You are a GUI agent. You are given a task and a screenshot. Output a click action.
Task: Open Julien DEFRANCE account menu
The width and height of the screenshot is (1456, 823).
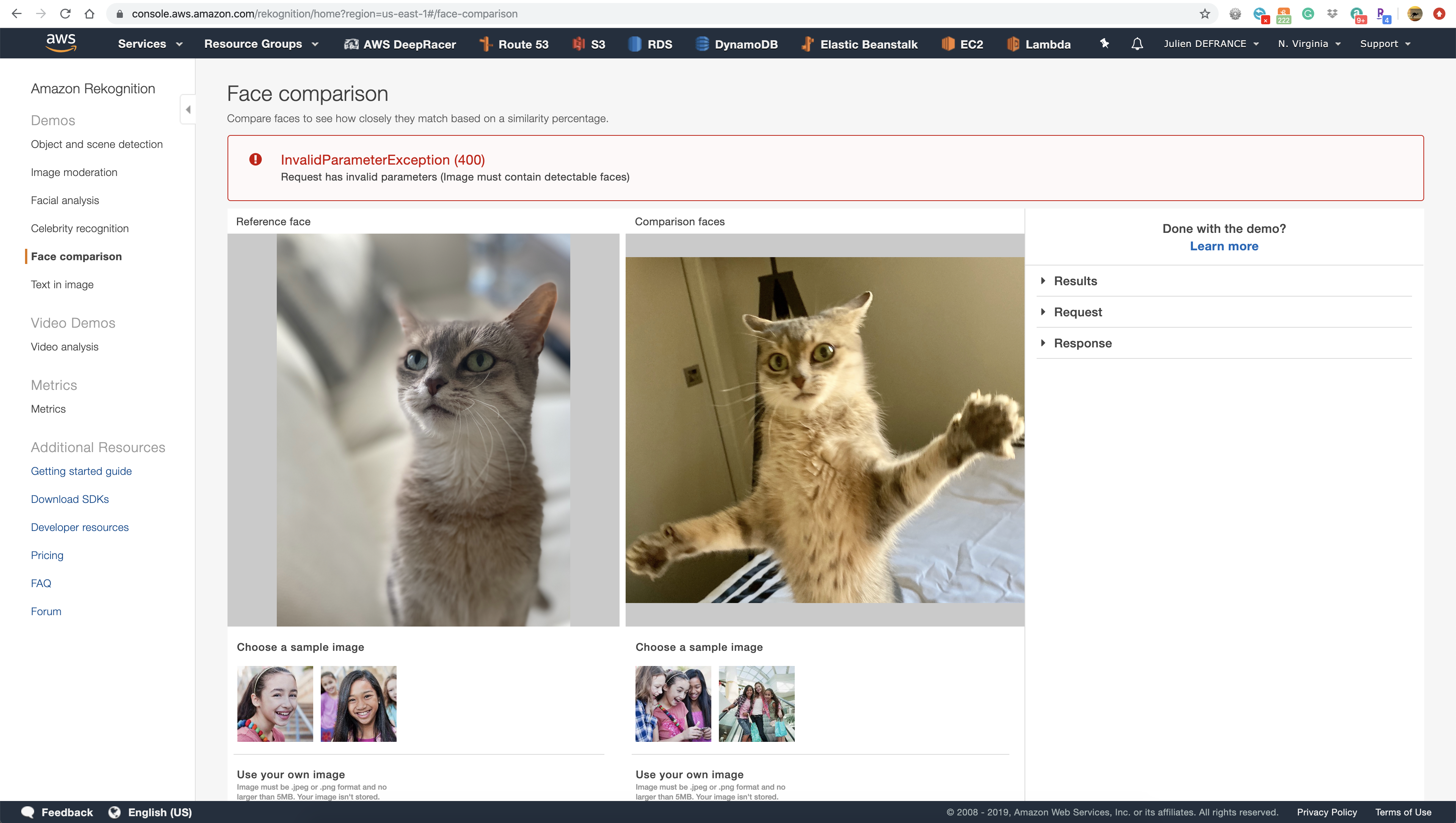[x=1211, y=44]
